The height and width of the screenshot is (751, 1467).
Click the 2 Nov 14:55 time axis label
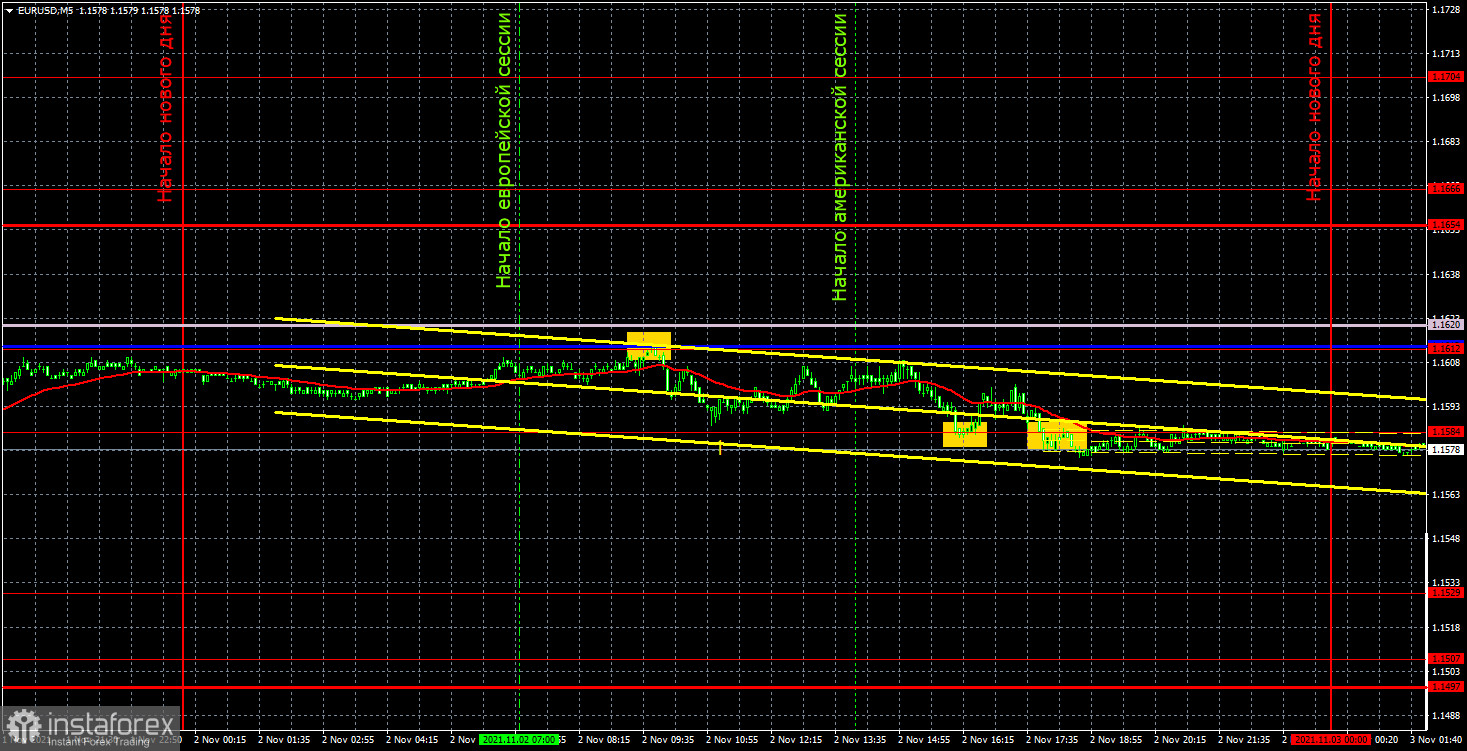click(x=924, y=740)
